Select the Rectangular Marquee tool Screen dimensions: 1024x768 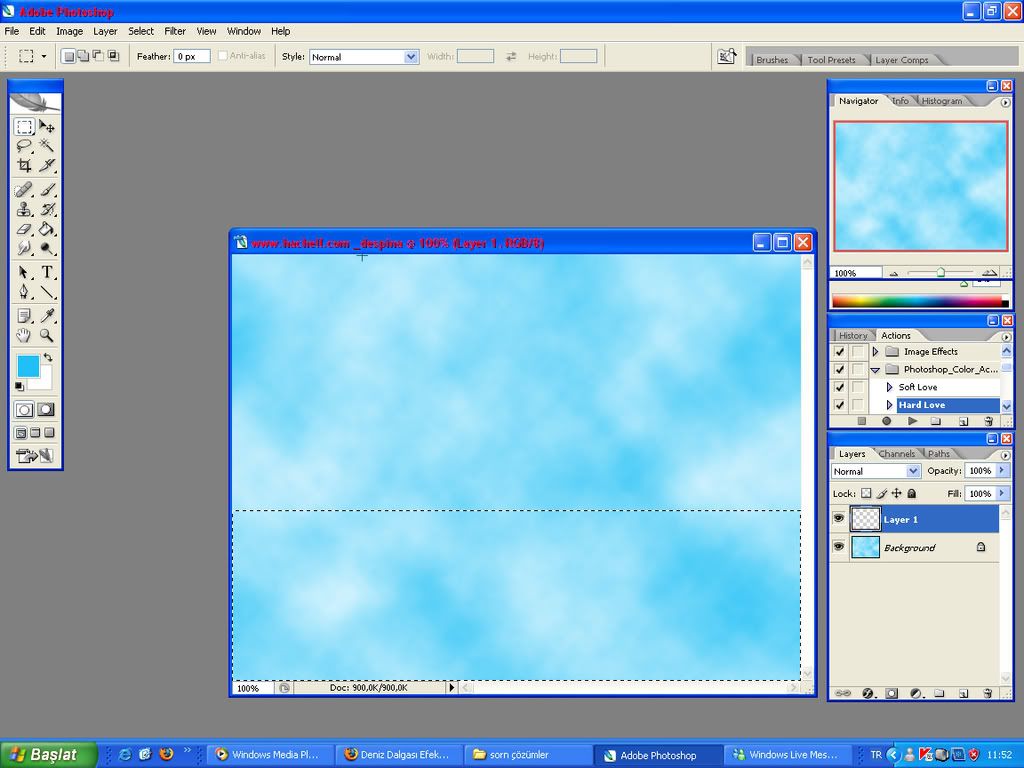pos(24,126)
